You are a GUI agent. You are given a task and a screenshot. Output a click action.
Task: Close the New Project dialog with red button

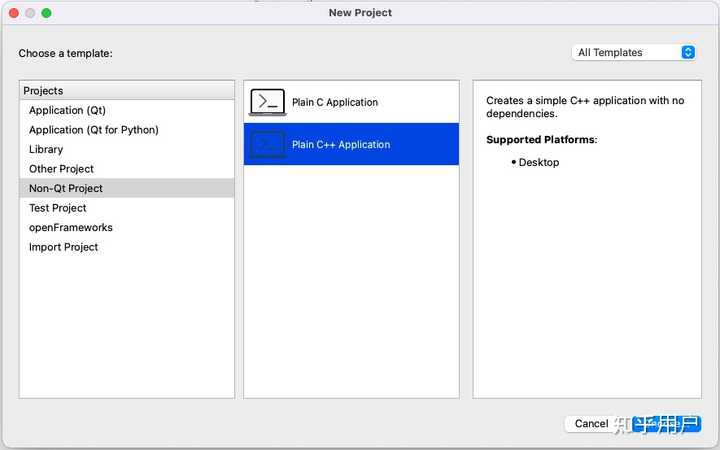pos(14,13)
